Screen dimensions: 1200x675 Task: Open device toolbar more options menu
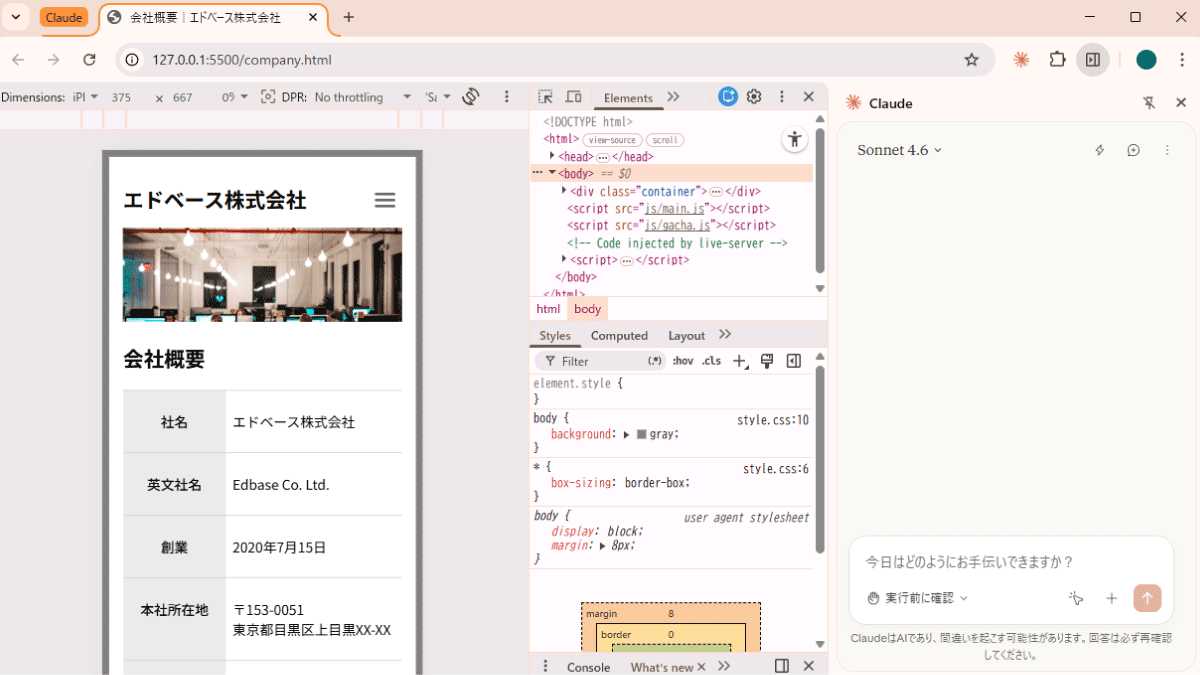(507, 97)
